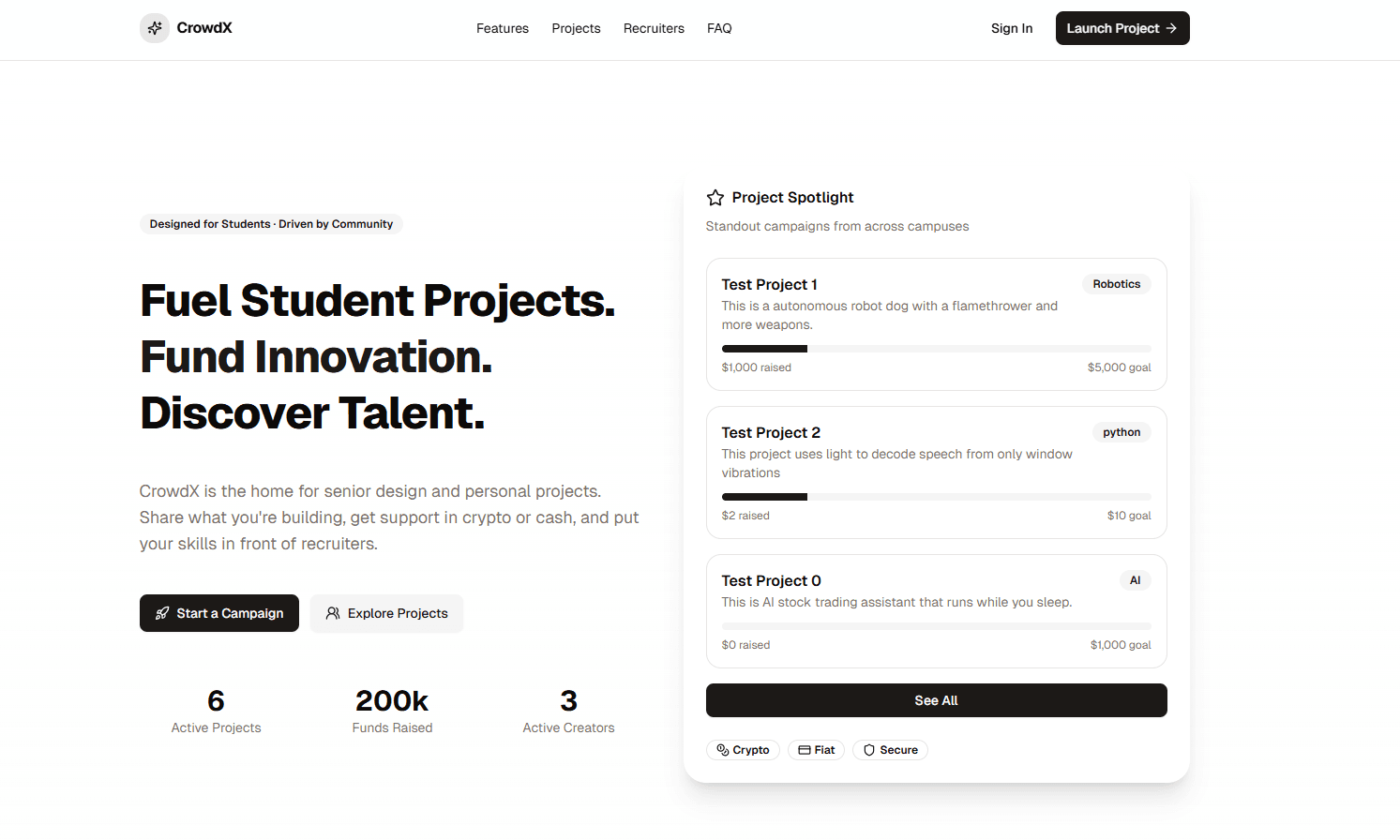Click the arrow icon in Launch Project
This screenshot has height=840, width=1400.
1170,28
